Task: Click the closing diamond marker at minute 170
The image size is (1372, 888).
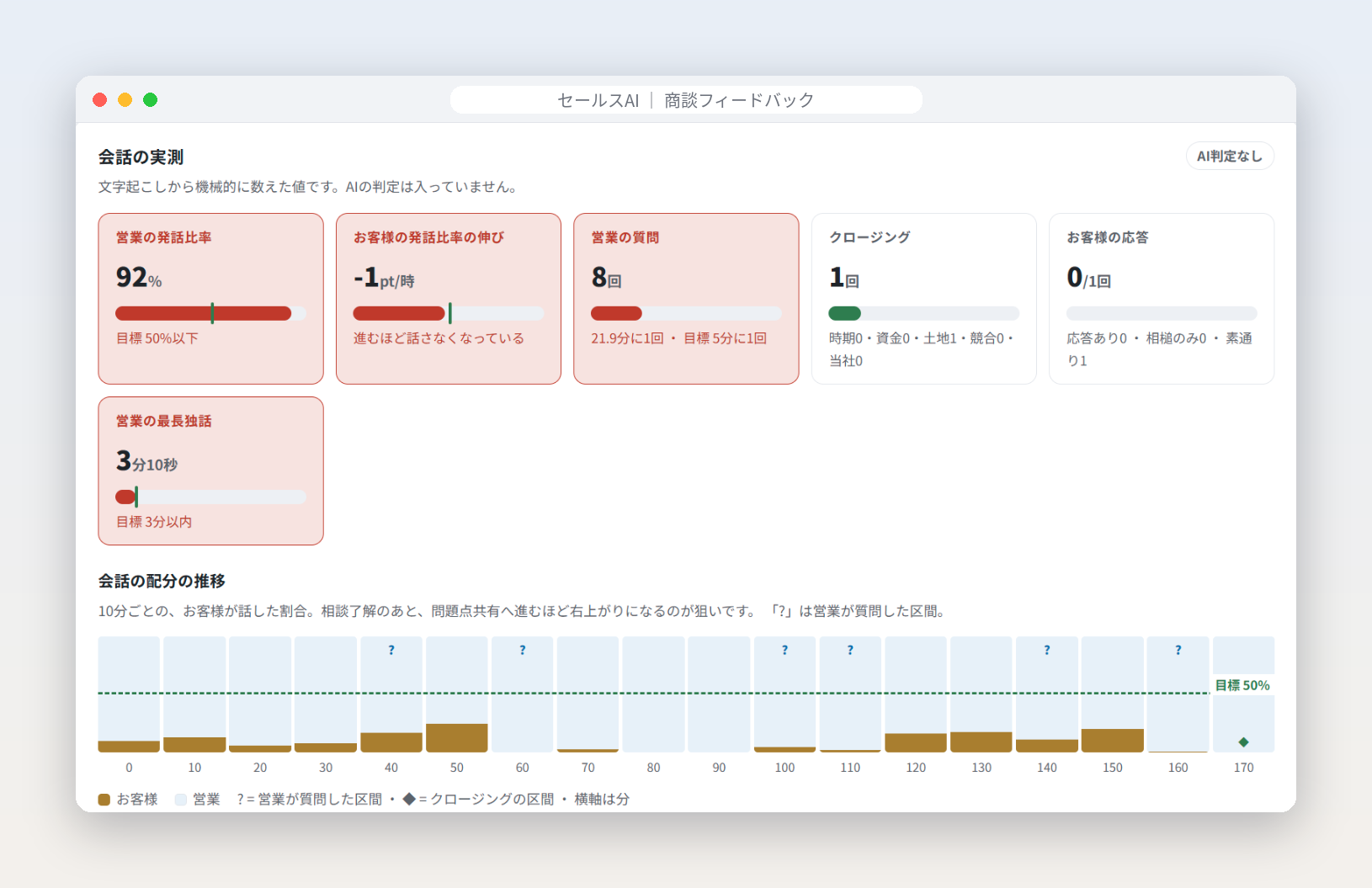Action: pyautogui.click(x=1243, y=742)
